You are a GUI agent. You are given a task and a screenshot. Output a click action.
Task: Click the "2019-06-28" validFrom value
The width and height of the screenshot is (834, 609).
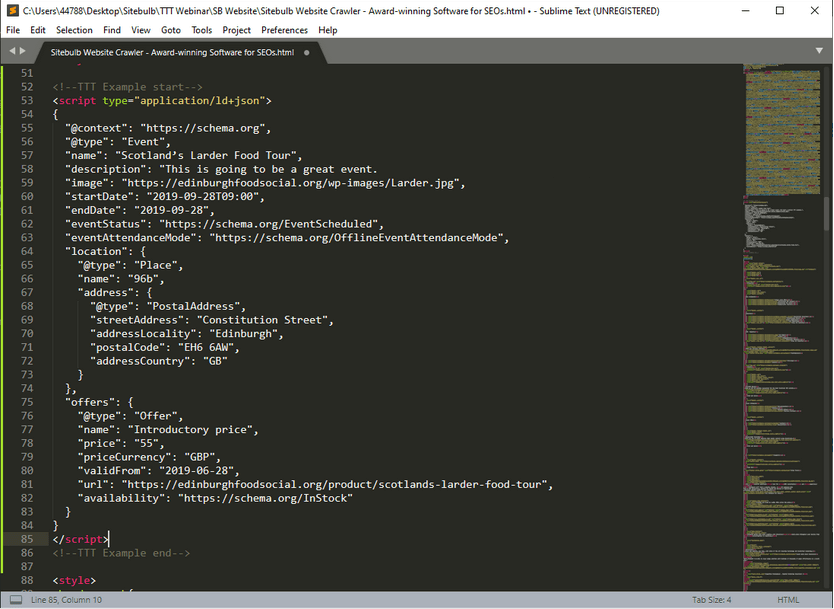[196, 471]
